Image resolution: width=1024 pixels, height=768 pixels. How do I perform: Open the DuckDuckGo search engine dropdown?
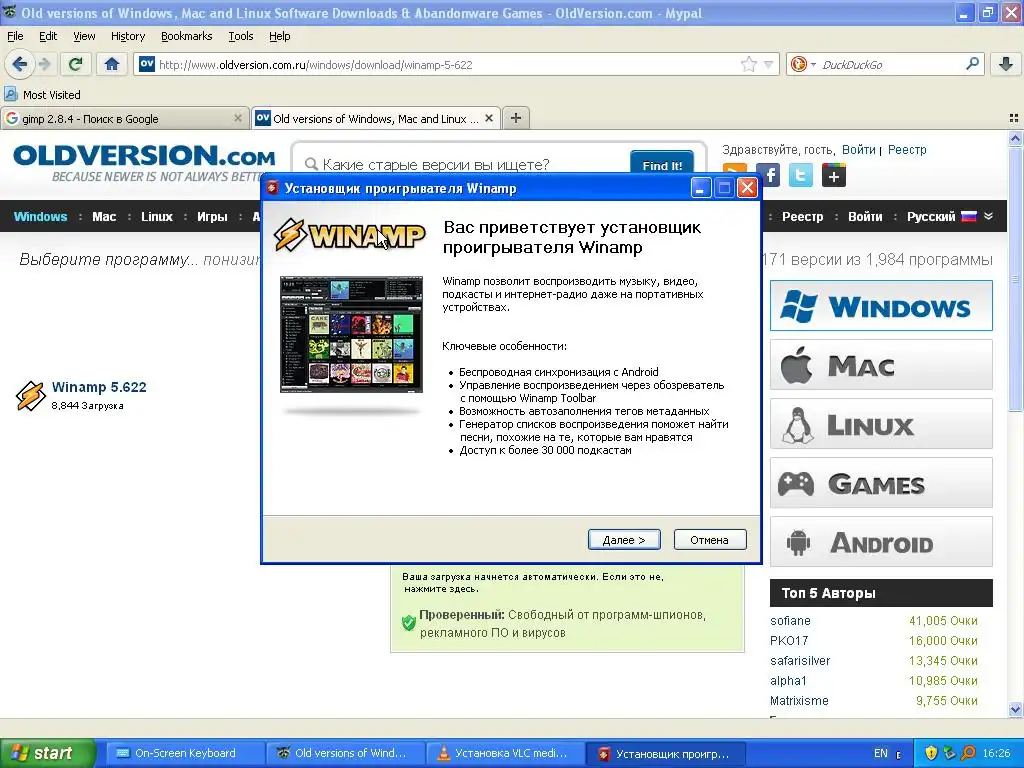click(813, 64)
